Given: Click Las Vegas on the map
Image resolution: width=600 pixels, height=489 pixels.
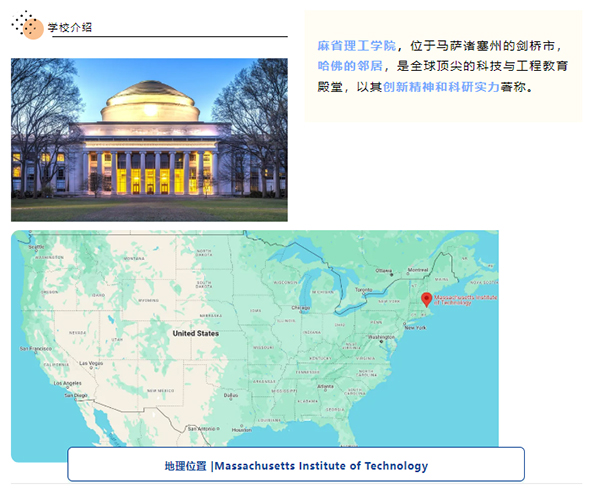Looking at the screenshot, I should coord(91,363).
